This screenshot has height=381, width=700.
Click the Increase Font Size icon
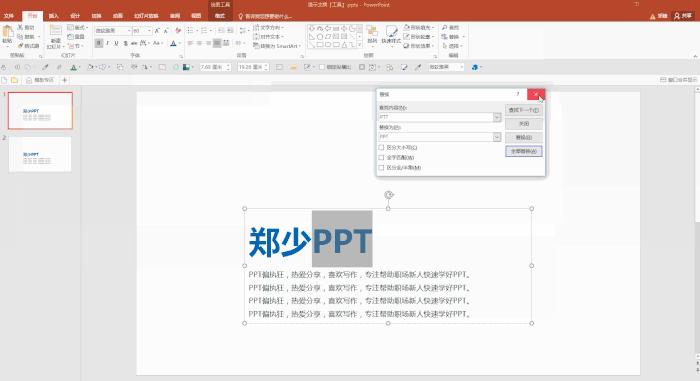157,30
